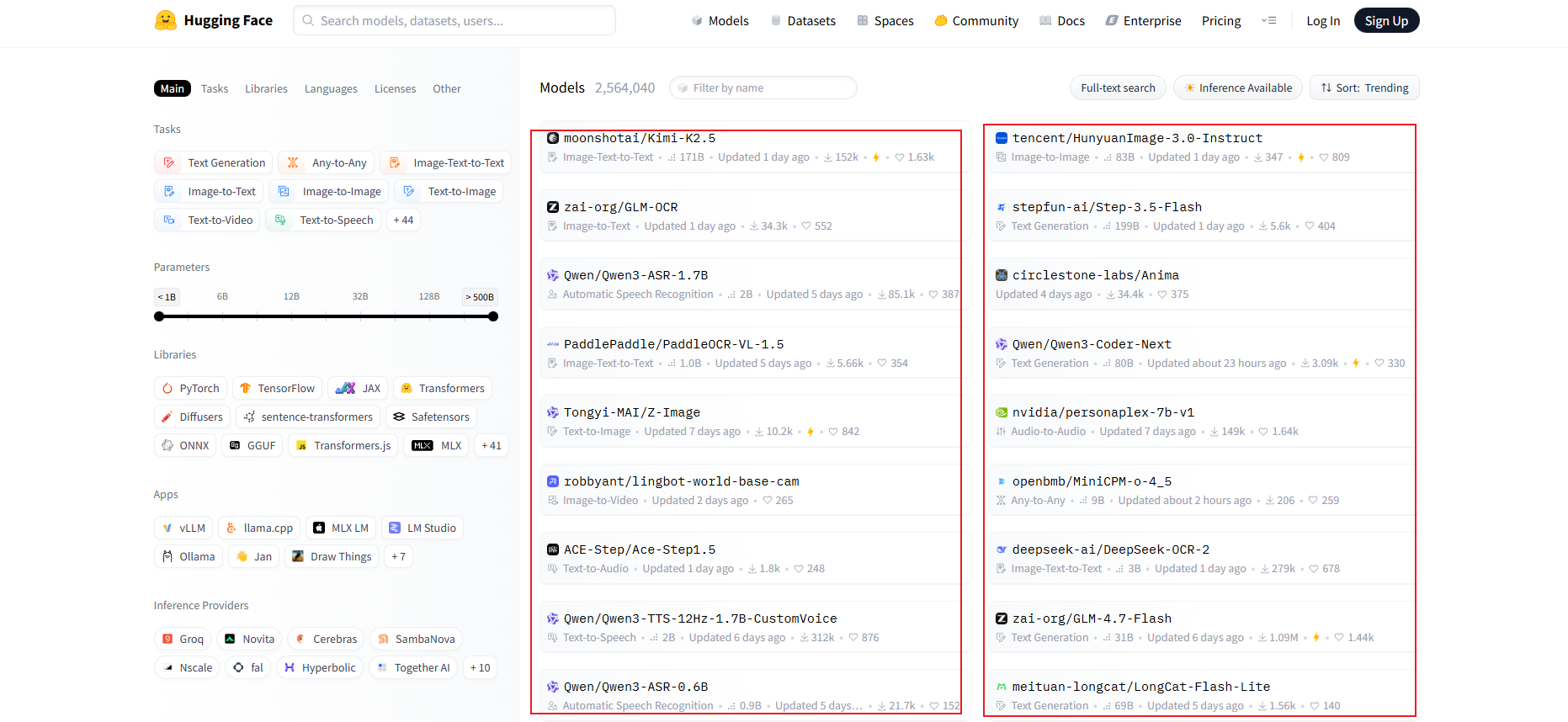Switch to the Tasks filter tab
The height and width of the screenshot is (722, 1568).
215,88
